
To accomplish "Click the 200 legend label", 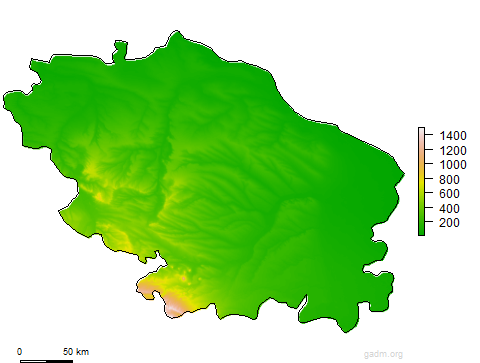I will click(449, 223).
